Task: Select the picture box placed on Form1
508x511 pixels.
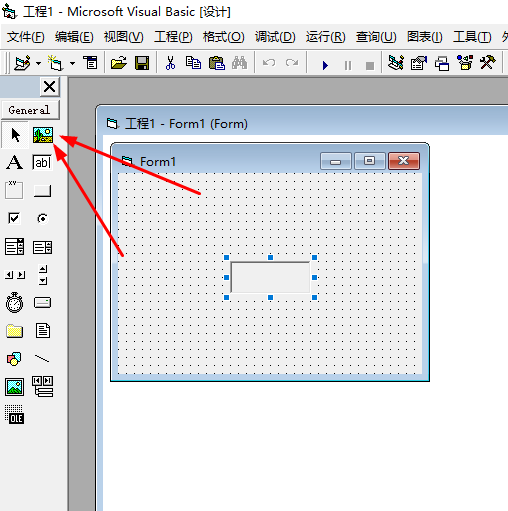Action: [x=270, y=277]
